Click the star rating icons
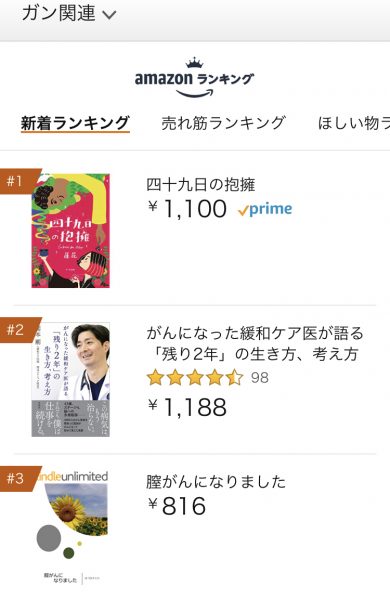Image resolution: width=390 pixels, height=600 pixels. (x=195, y=378)
